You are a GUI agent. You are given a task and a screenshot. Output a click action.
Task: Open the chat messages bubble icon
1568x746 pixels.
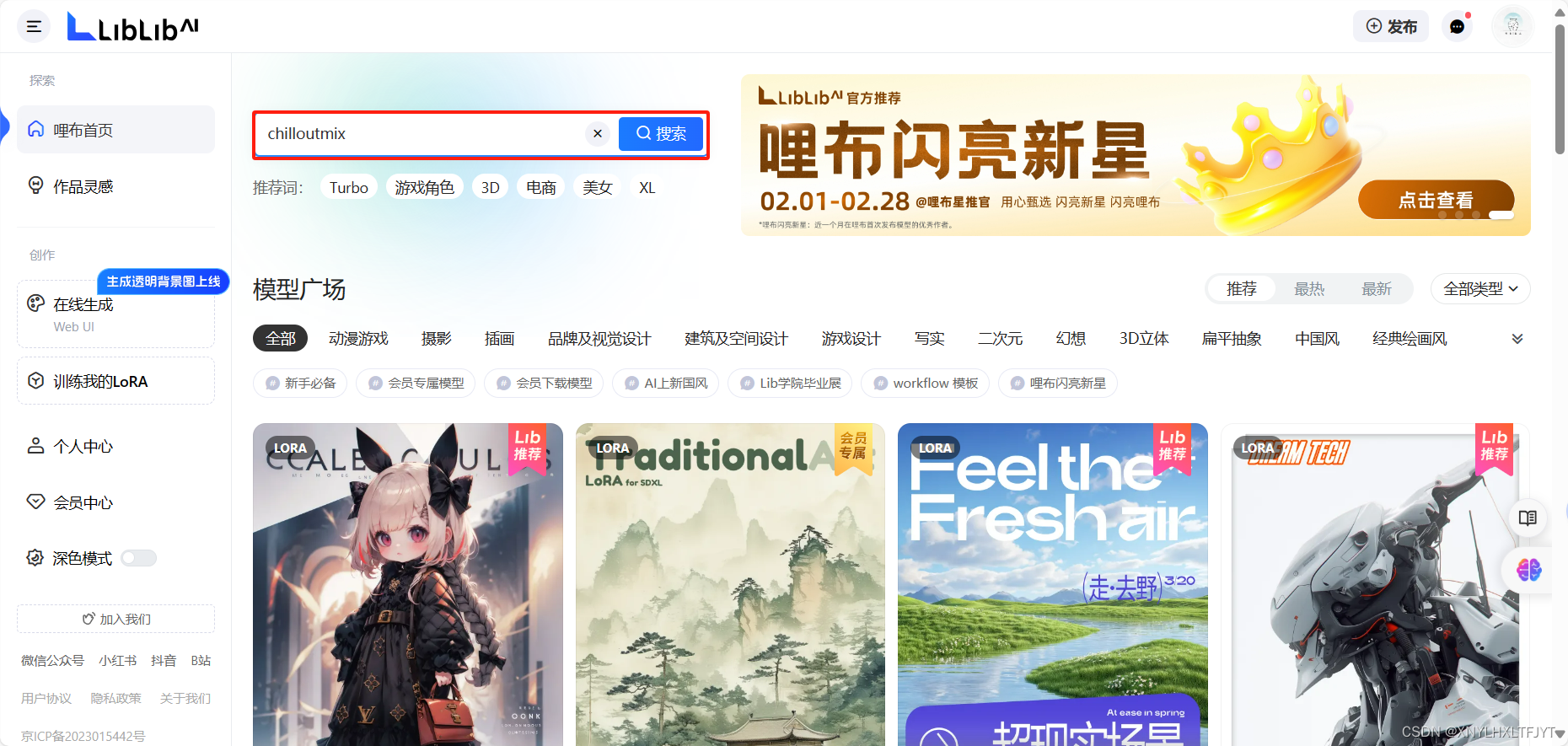coord(1458,26)
